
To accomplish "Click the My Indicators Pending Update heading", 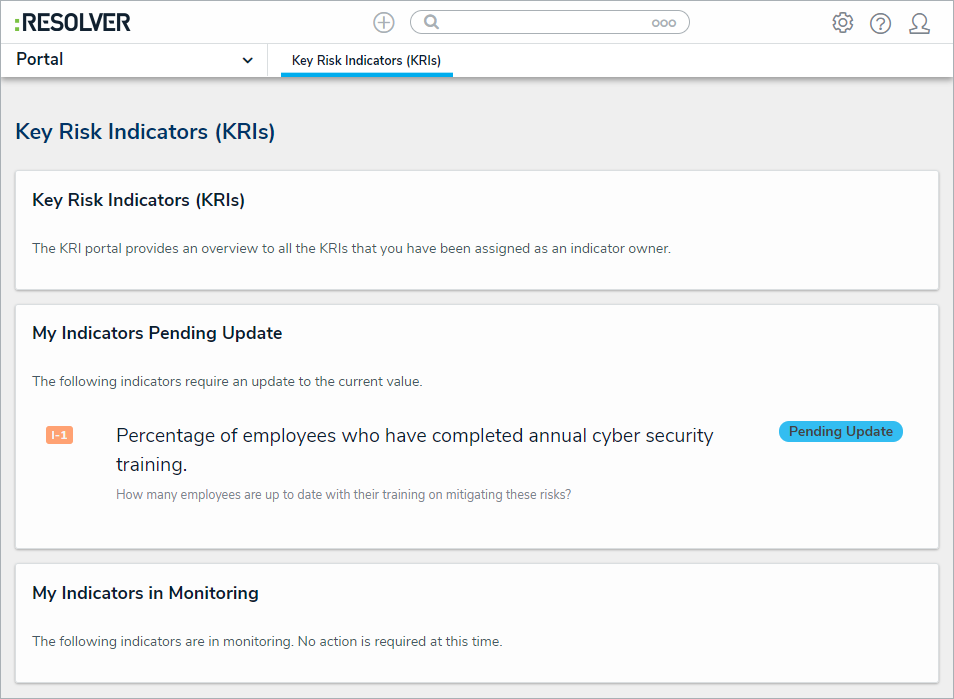I will coord(157,333).
